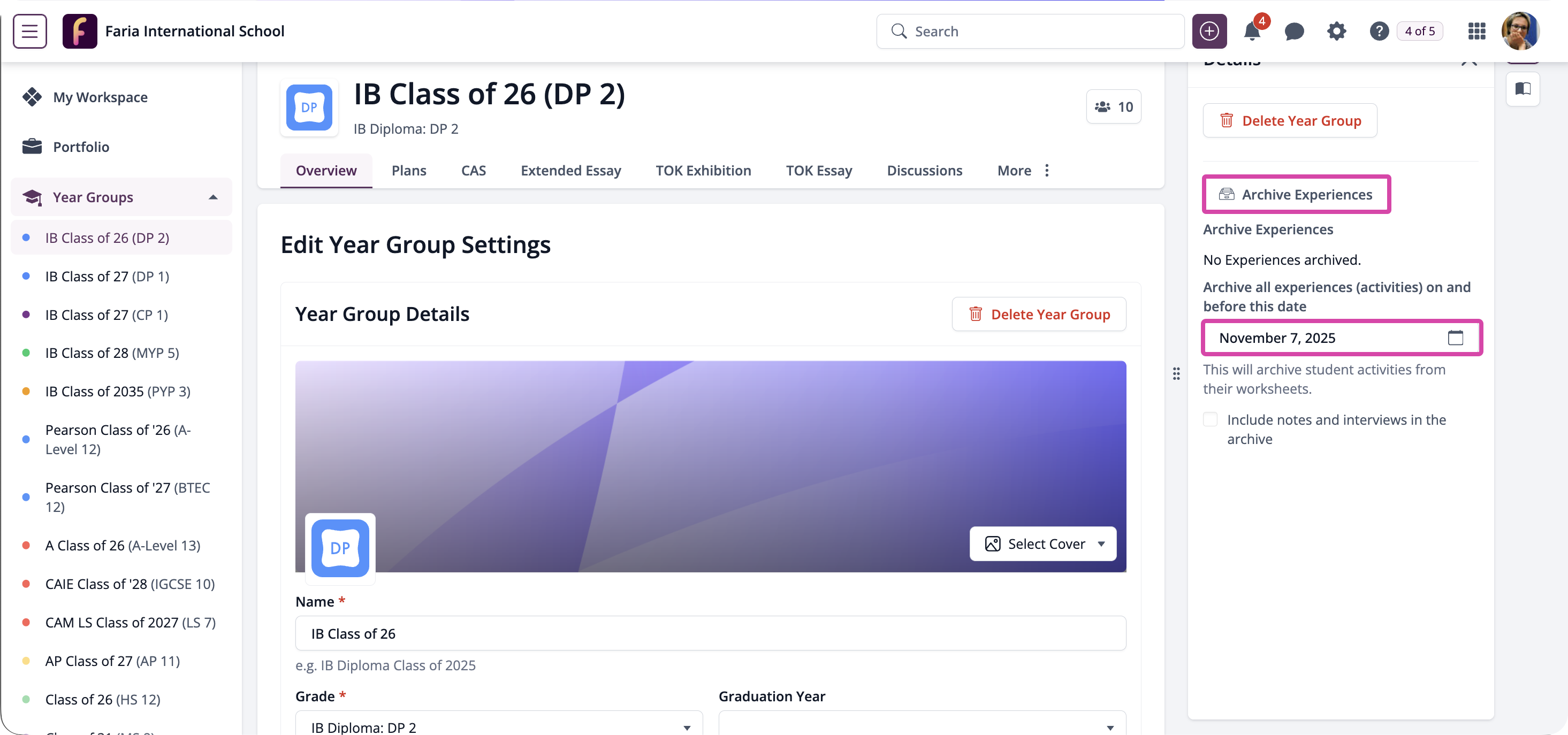Switch to the Overview tab

[326, 170]
